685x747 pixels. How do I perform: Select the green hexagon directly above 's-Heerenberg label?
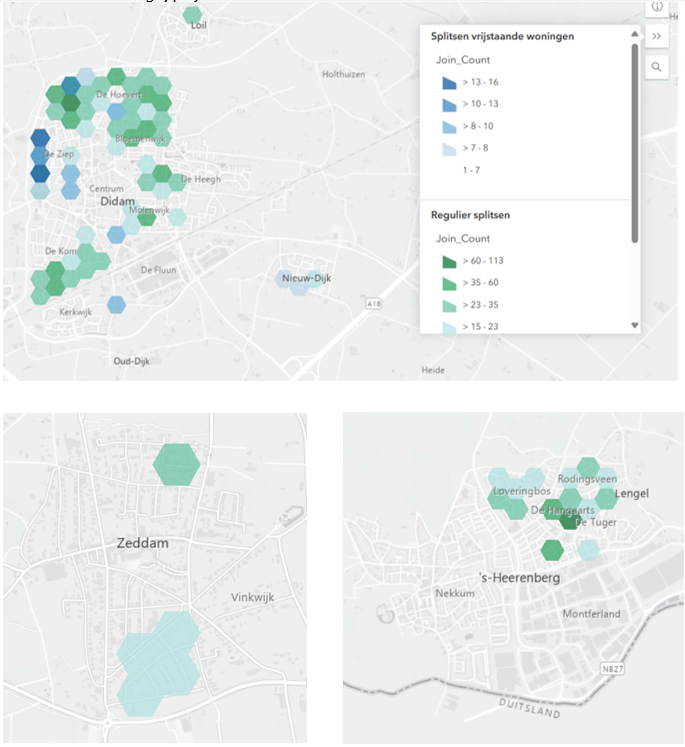click(x=551, y=549)
